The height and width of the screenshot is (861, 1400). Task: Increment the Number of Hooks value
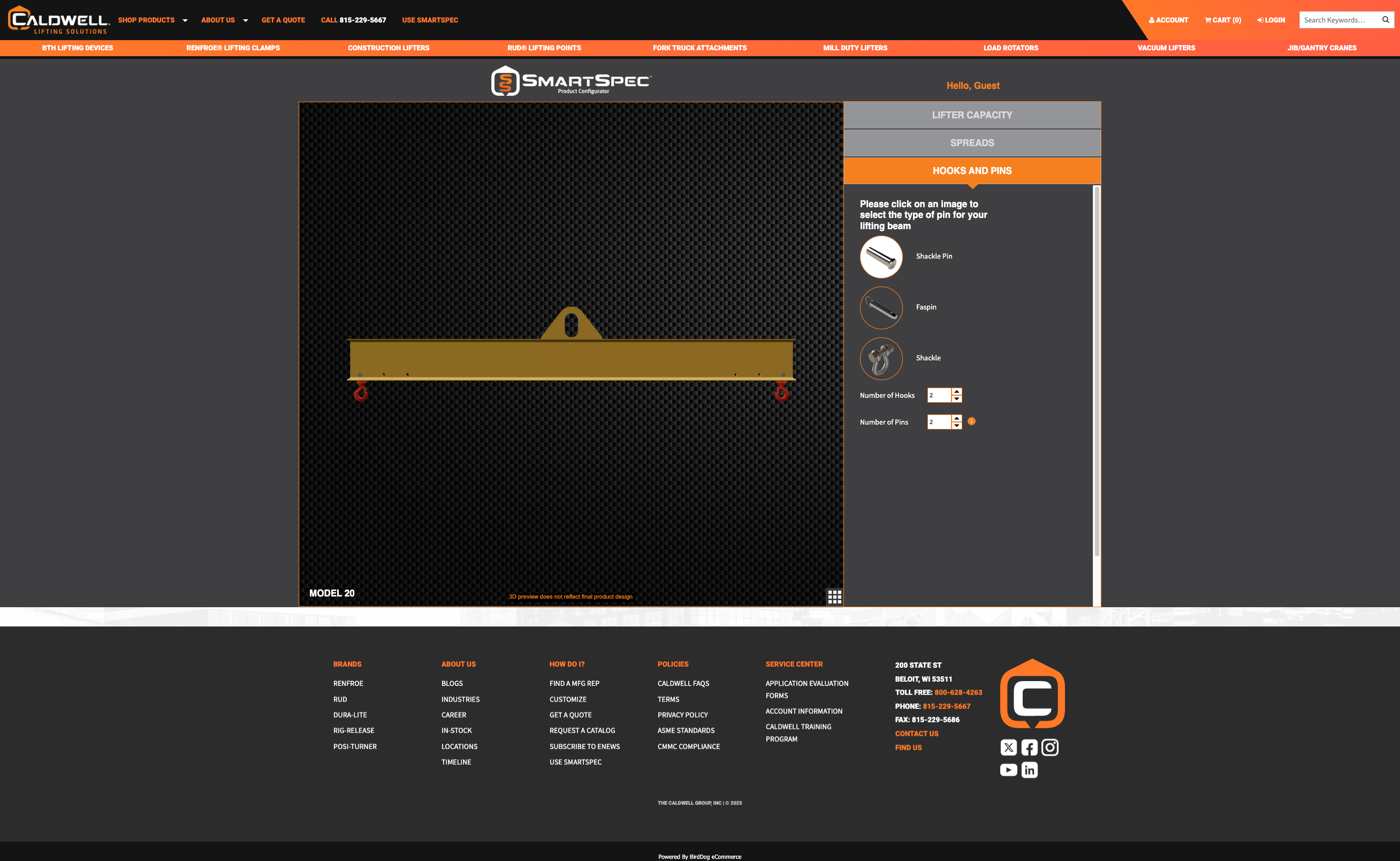pos(957,392)
